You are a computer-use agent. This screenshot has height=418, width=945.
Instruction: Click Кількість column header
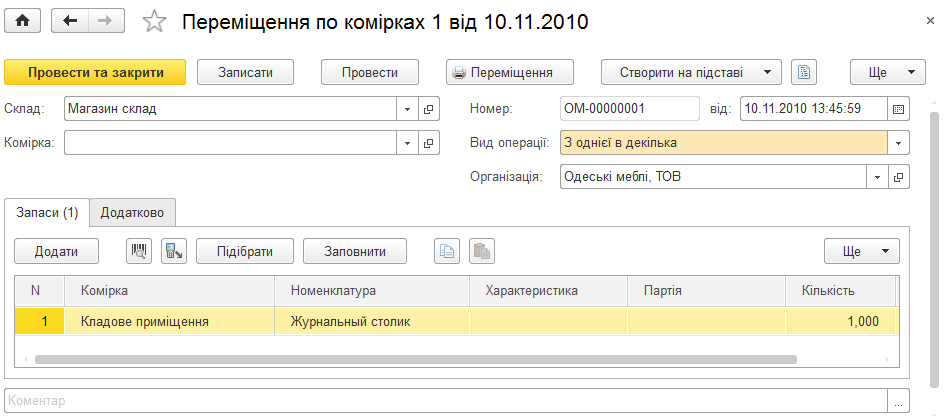[841, 291]
